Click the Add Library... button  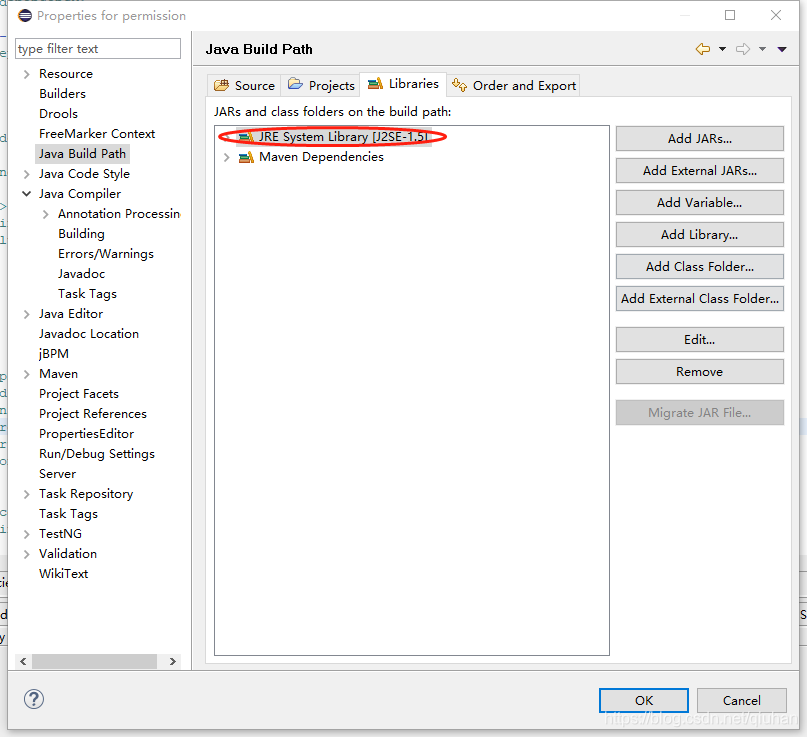click(699, 234)
